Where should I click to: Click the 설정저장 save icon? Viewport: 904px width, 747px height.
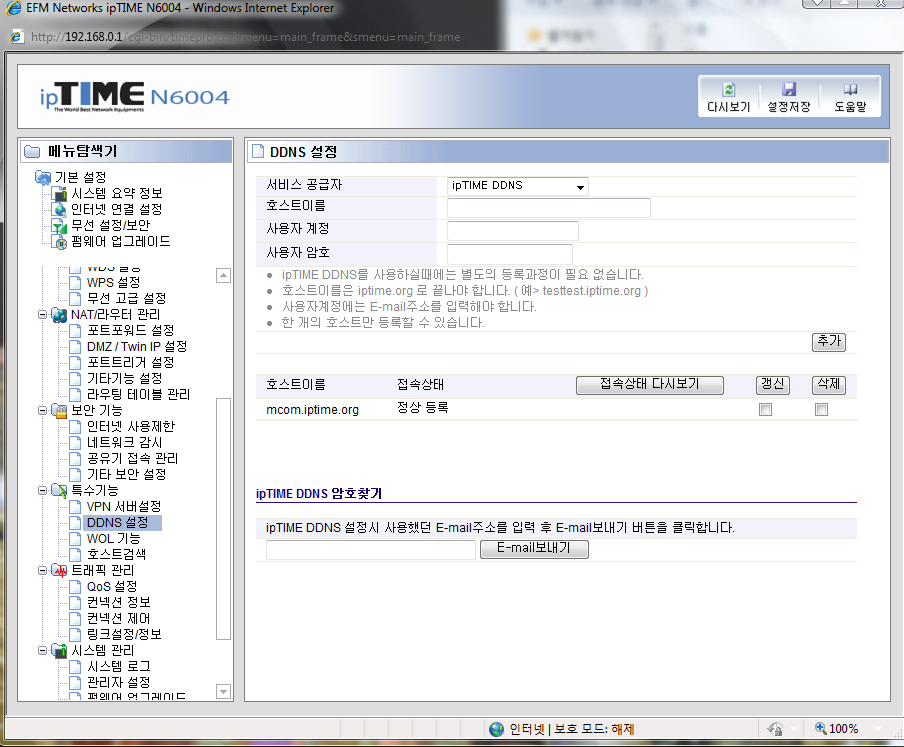(x=788, y=90)
